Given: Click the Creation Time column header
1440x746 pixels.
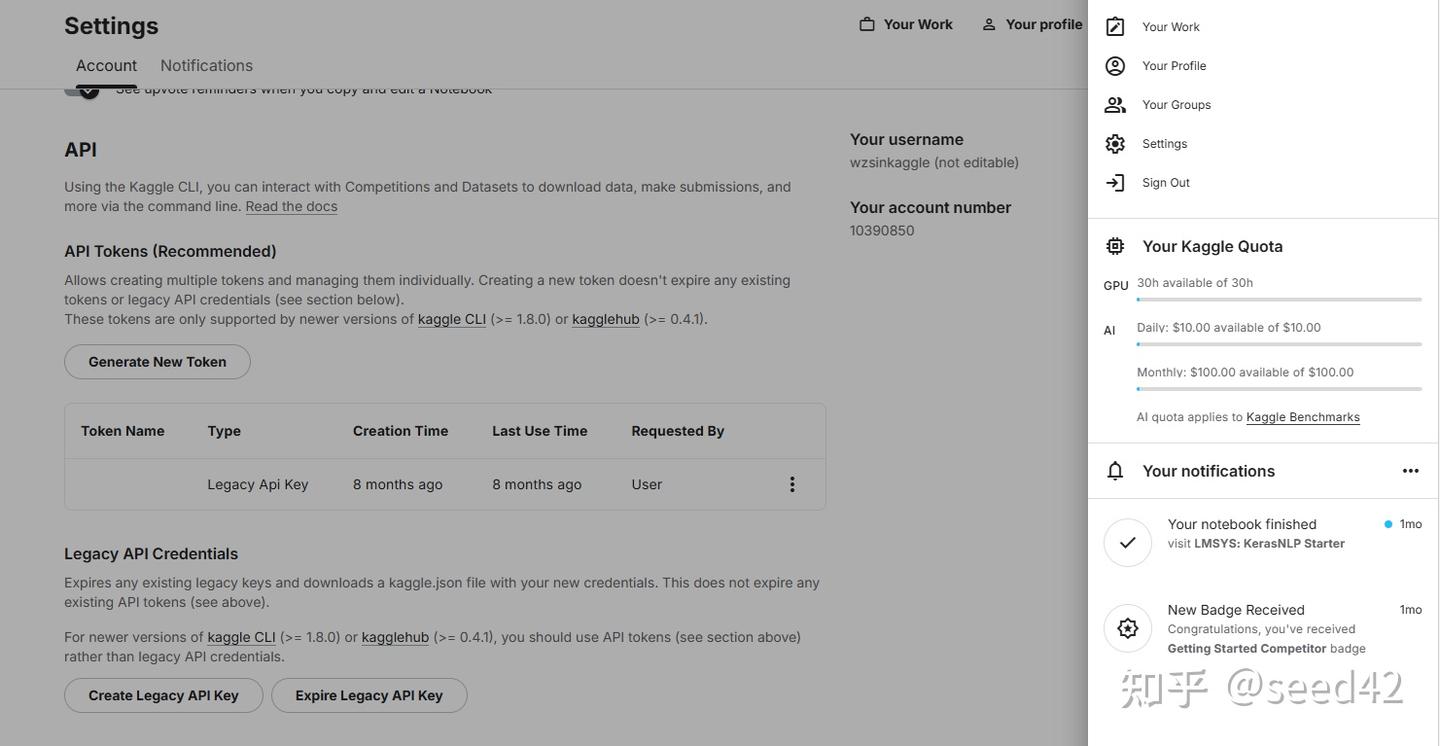Looking at the screenshot, I should (x=400, y=431).
